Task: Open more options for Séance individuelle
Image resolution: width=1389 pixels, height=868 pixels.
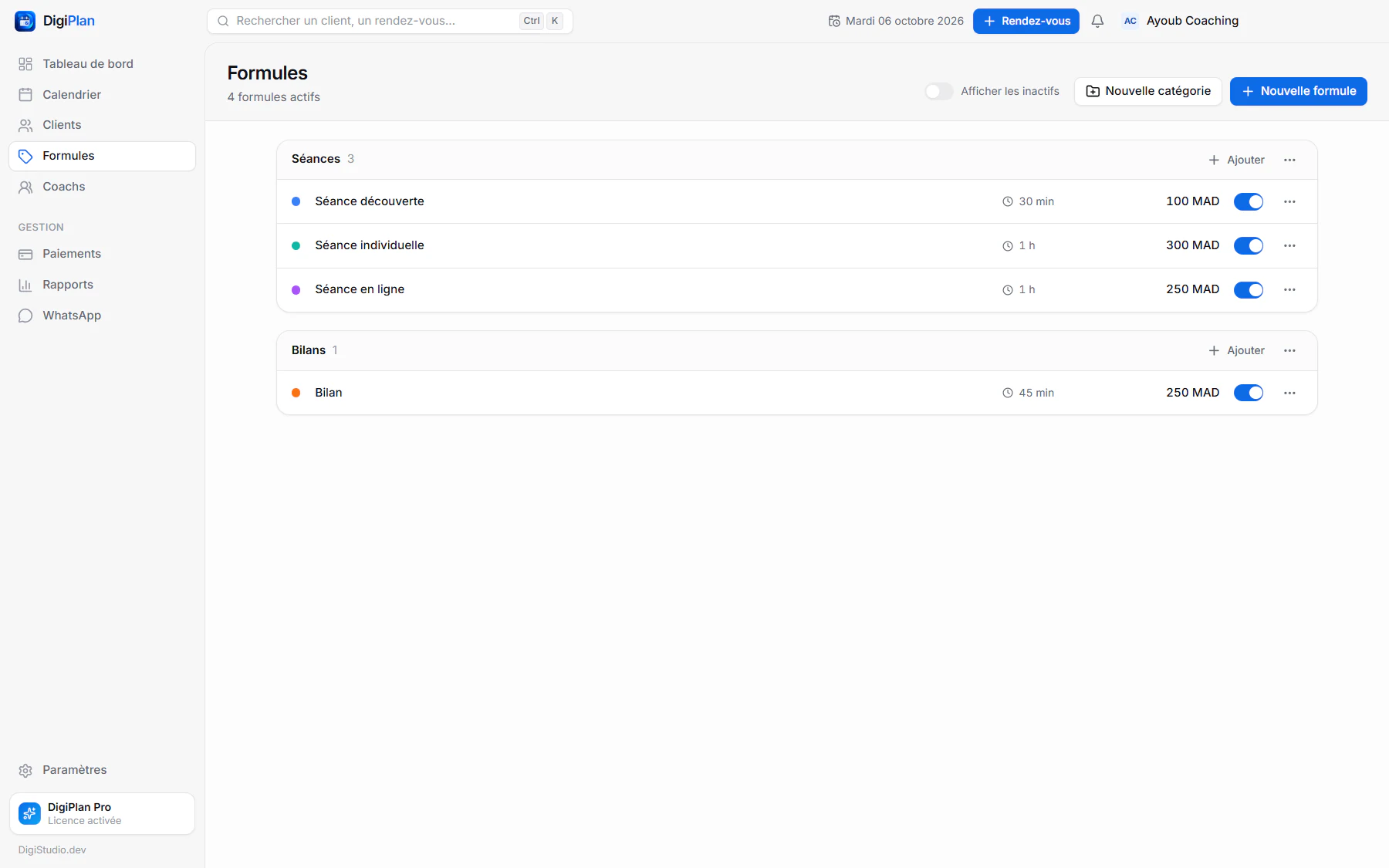Action: click(x=1289, y=245)
